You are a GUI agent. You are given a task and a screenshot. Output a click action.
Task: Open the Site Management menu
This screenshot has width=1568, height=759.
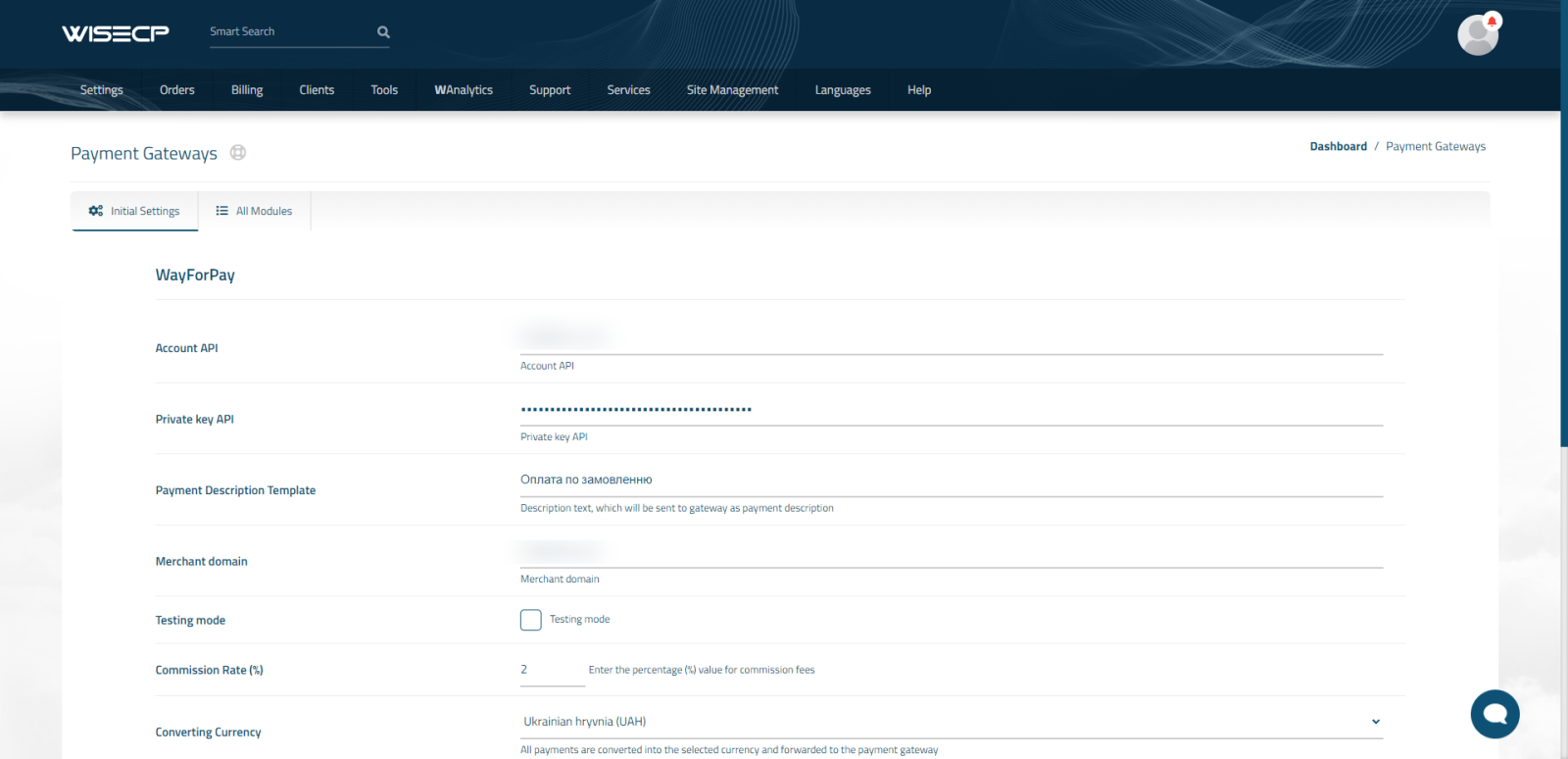click(733, 90)
